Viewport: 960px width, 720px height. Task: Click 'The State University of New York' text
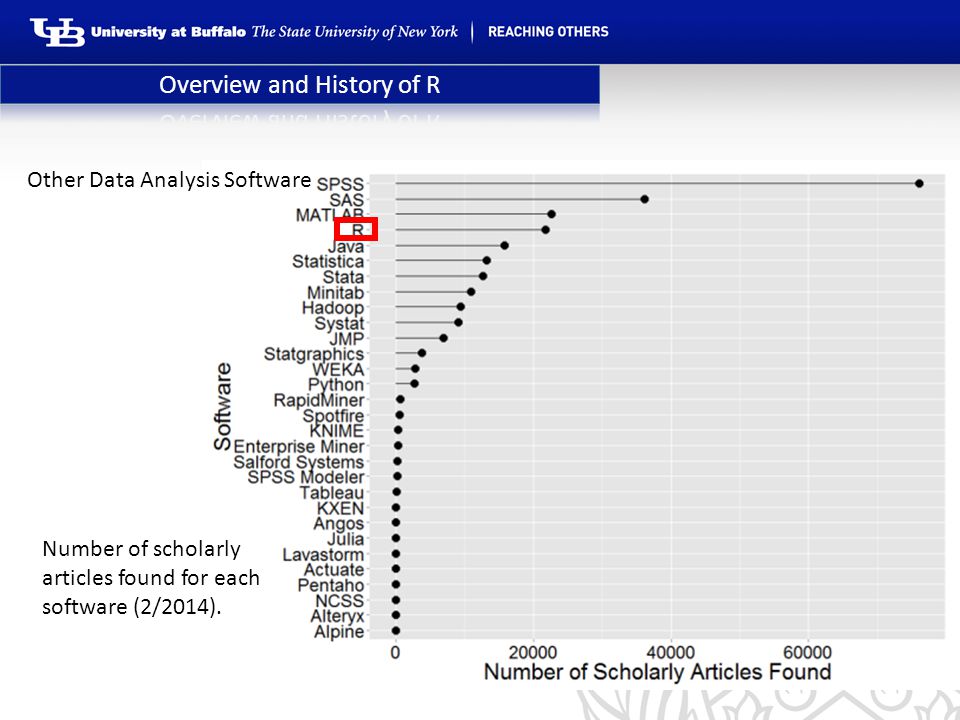pos(354,32)
